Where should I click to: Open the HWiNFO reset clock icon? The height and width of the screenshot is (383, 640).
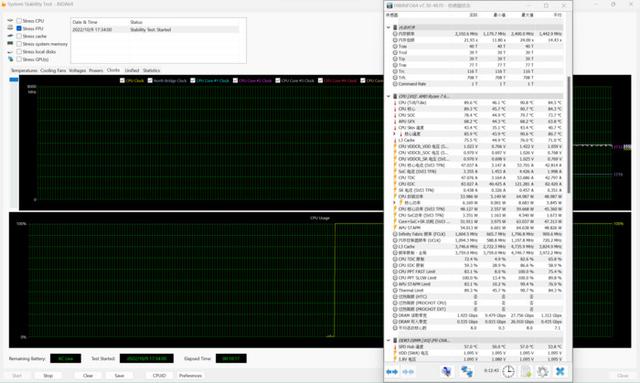click(508, 371)
